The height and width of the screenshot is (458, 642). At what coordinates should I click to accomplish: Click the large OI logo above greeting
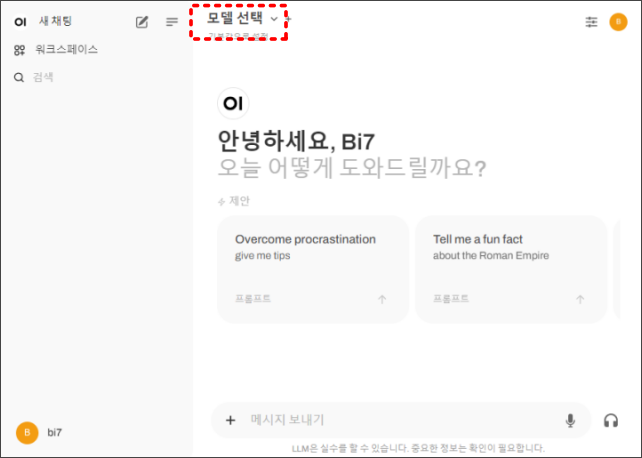click(233, 104)
